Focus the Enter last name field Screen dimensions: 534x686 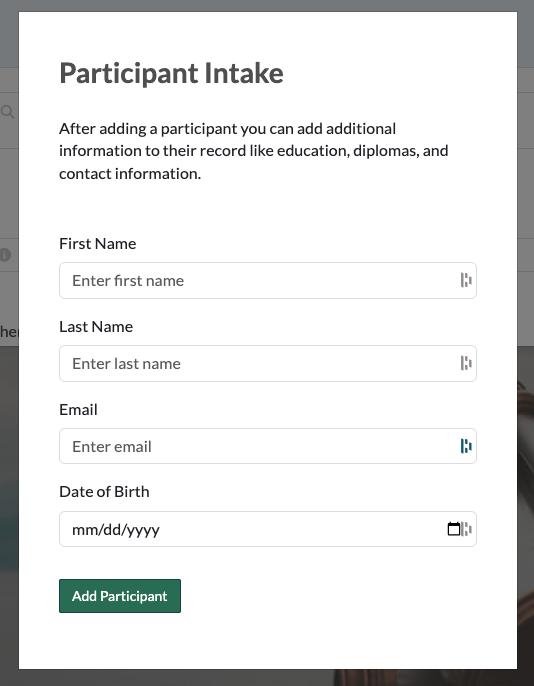[268, 363]
